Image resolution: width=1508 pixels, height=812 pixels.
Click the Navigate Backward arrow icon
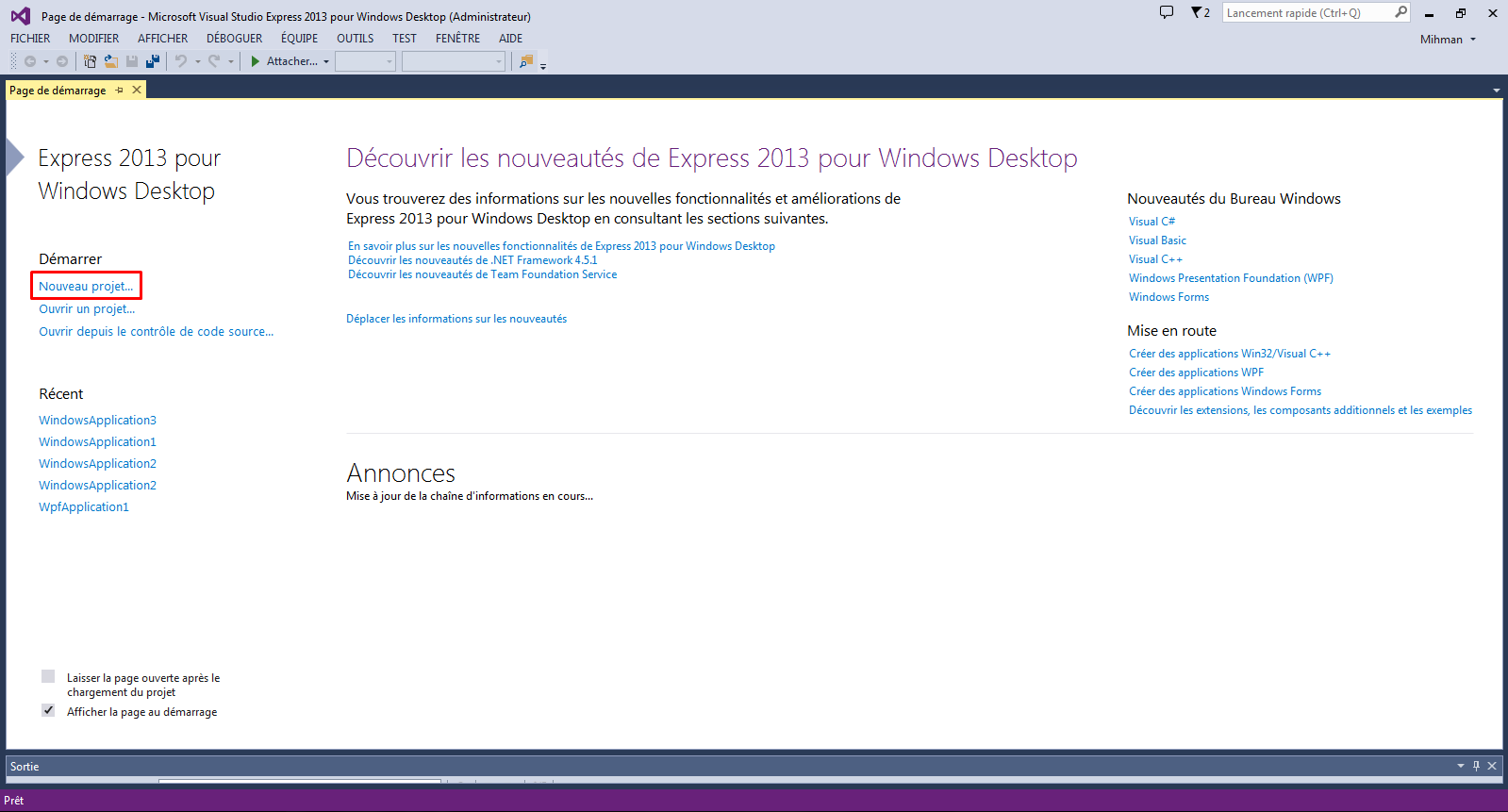click(x=30, y=61)
